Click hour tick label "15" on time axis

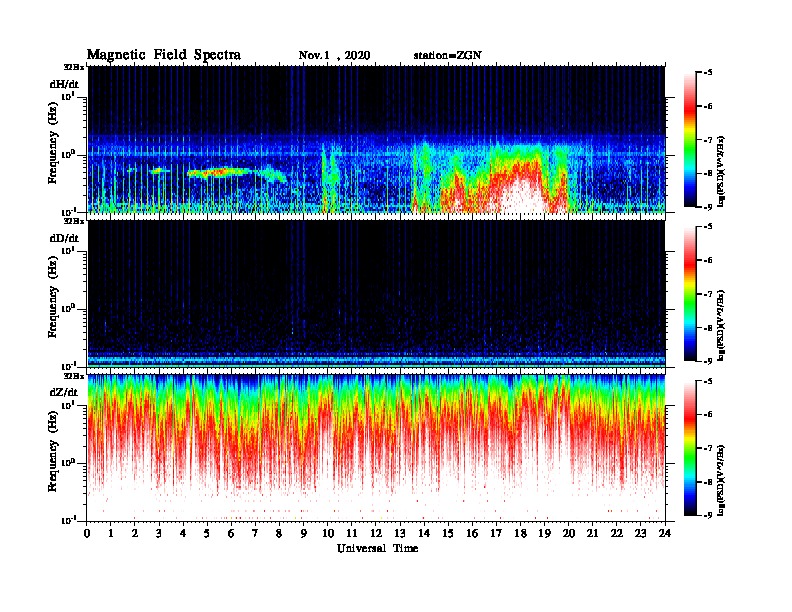point(448,533)
